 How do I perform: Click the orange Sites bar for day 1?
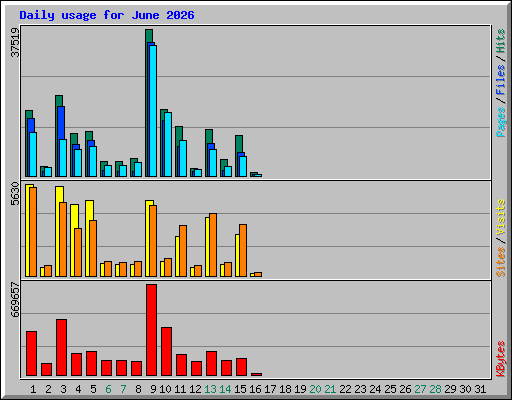[x=33, y=232]
